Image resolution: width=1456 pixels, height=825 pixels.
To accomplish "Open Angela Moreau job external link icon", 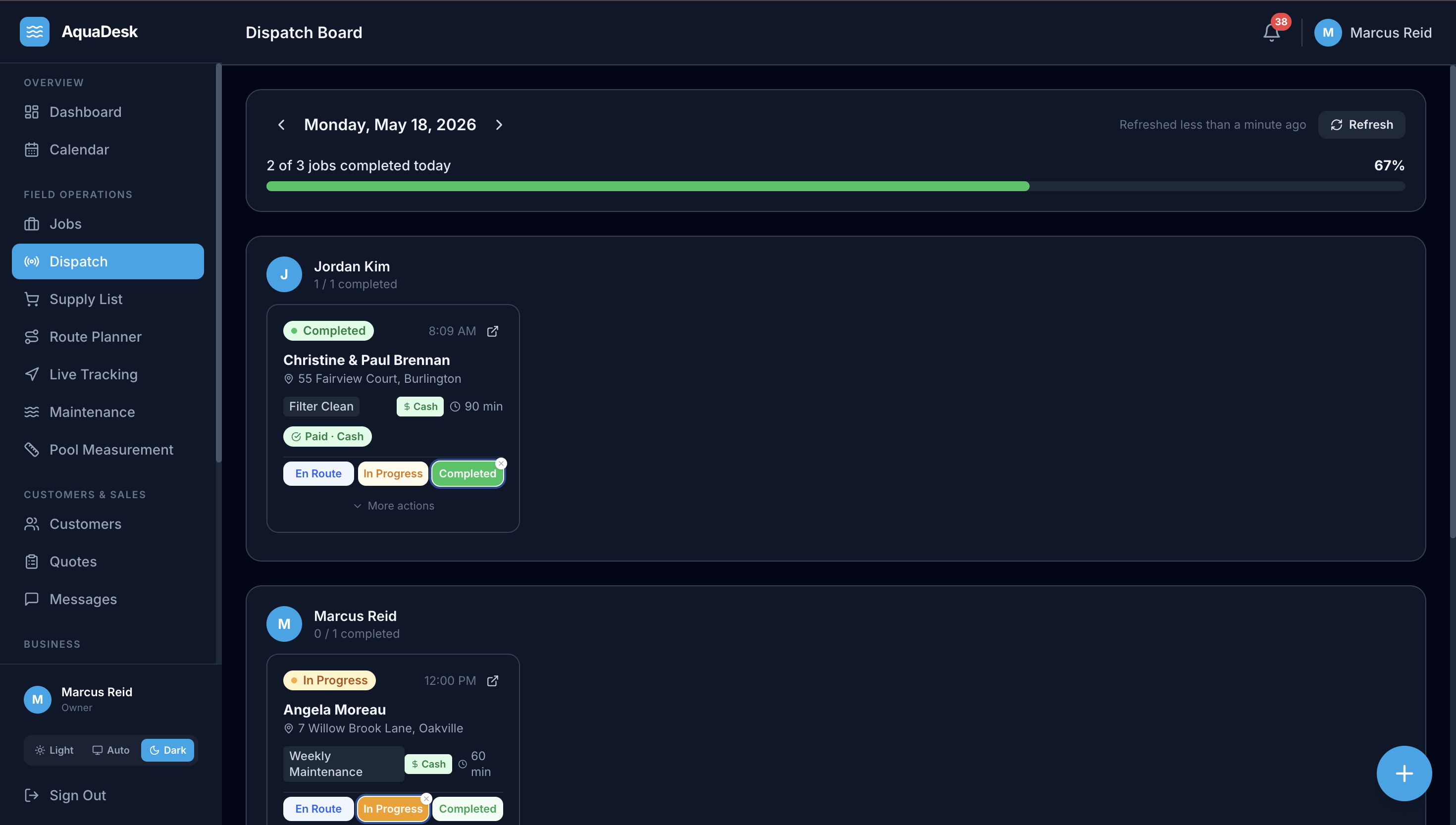I will tap(493, 680).
